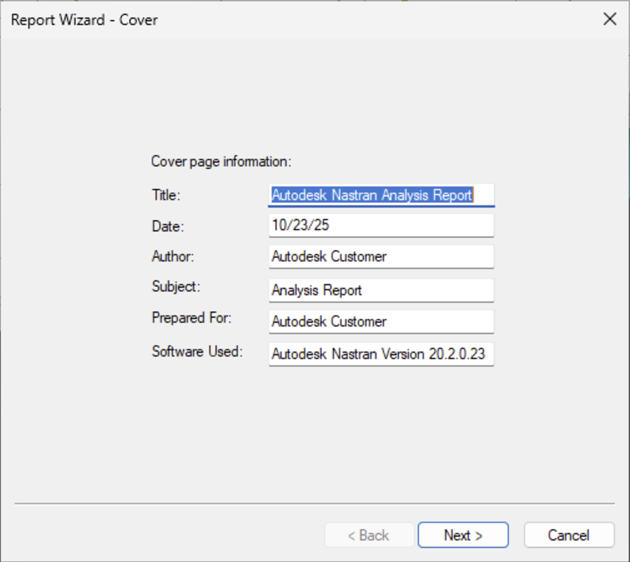Screen dimensions: 630x562
Task: Click the "Date:" label
Action: pos(168,226)
